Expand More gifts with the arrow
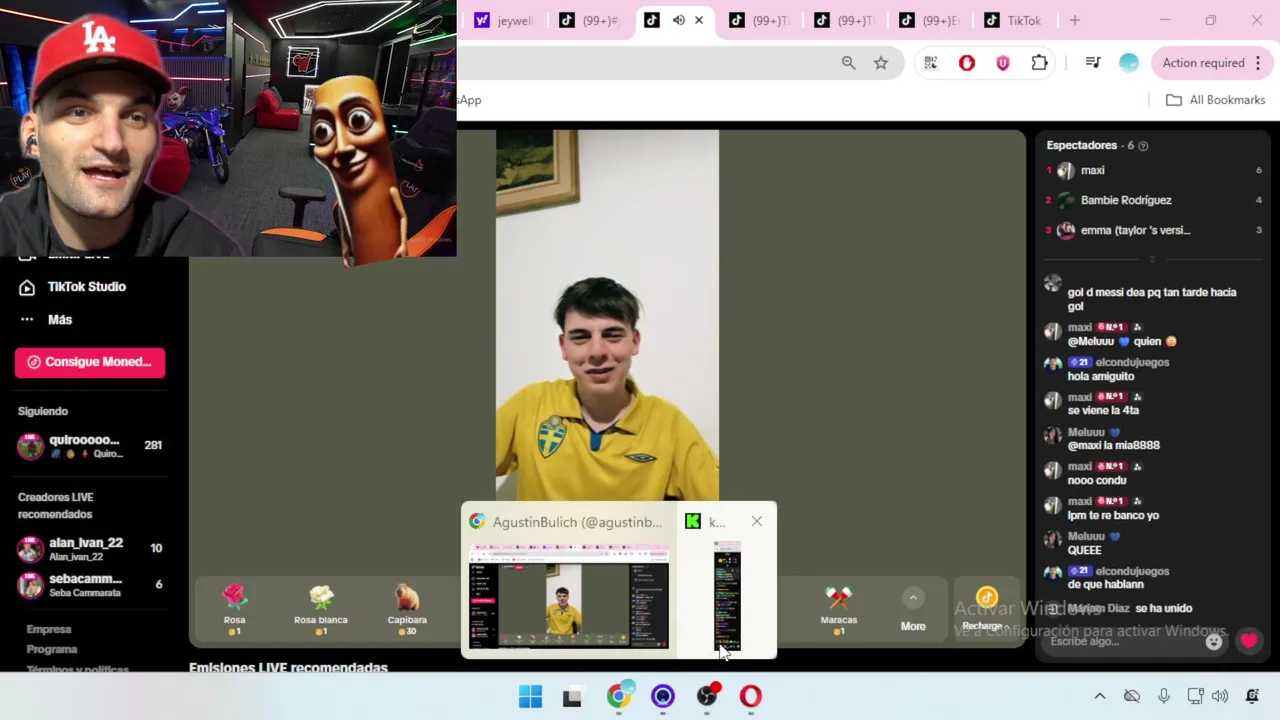 tap(913, 598)
